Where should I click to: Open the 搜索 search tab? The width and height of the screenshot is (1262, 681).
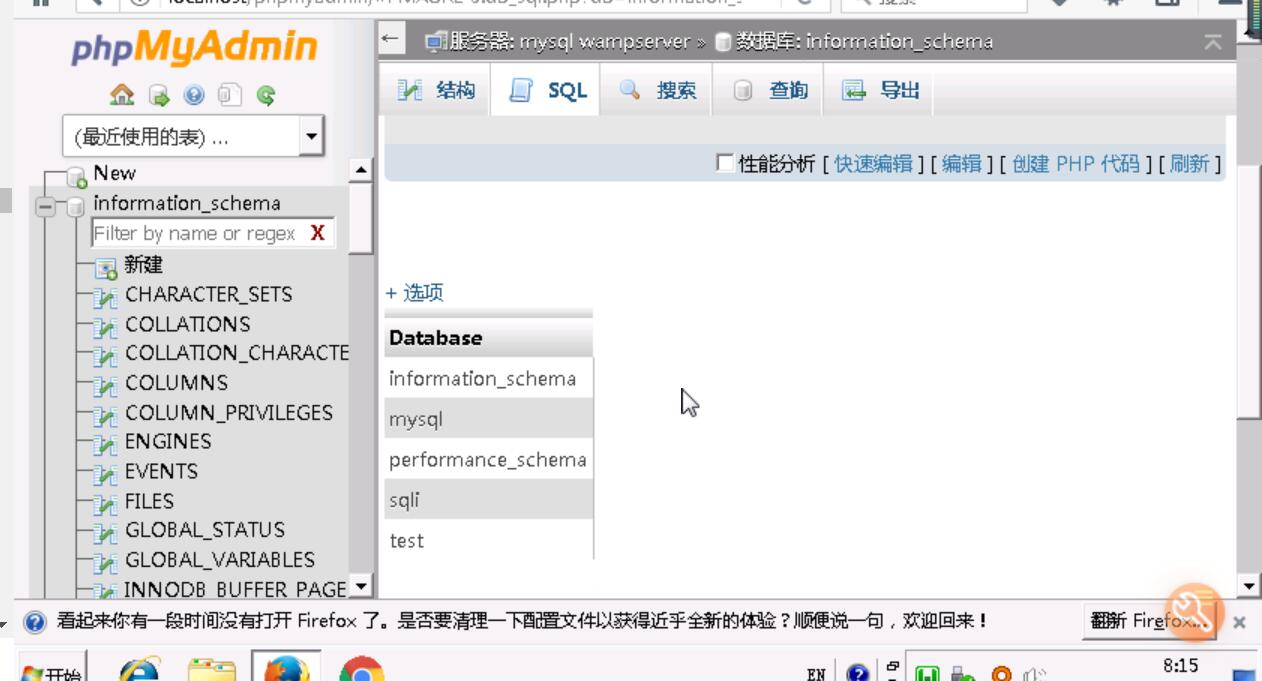(657, 91)
